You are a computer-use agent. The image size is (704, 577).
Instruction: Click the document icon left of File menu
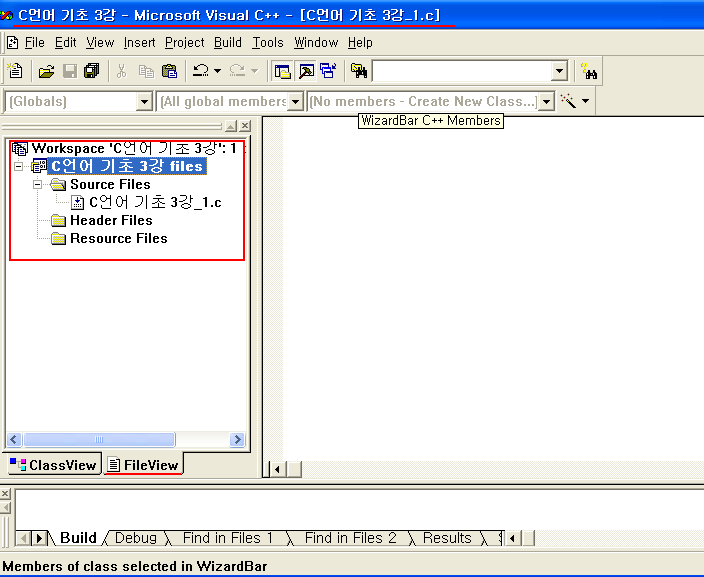click(13, 43)
